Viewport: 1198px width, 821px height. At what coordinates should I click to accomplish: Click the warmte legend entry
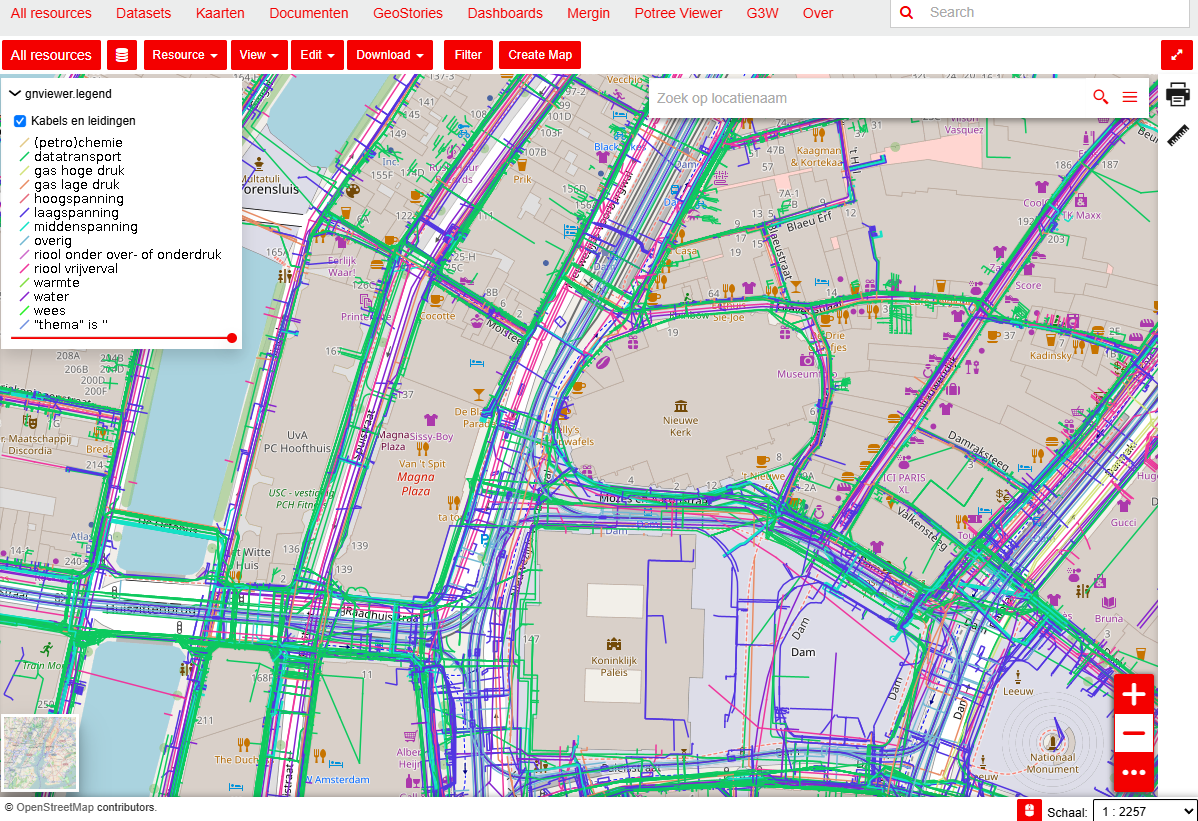click(57, 283)
